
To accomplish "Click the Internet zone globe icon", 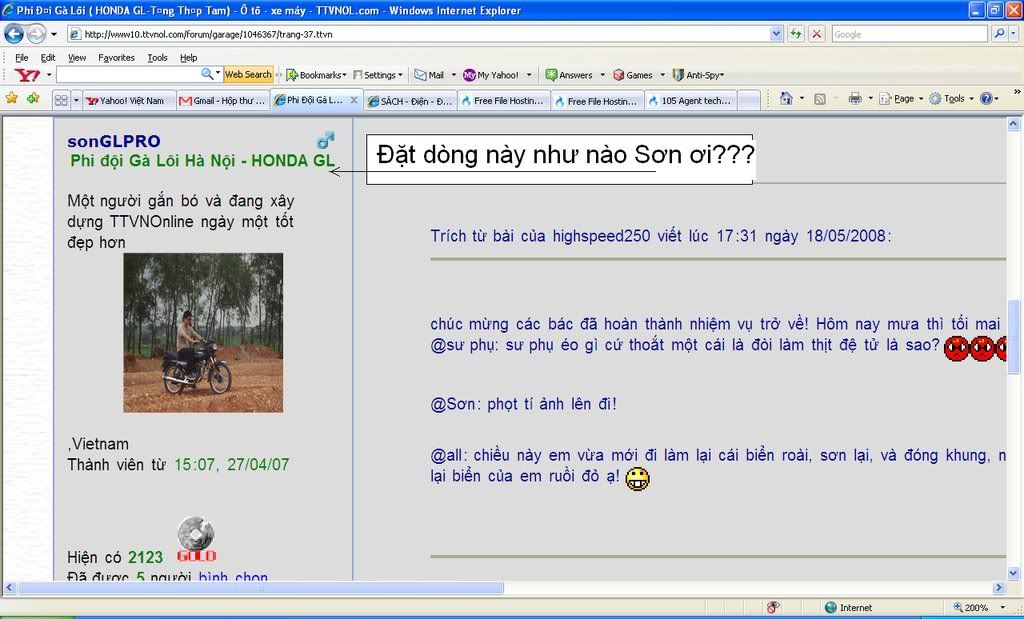I will click(x=831, y=607).
